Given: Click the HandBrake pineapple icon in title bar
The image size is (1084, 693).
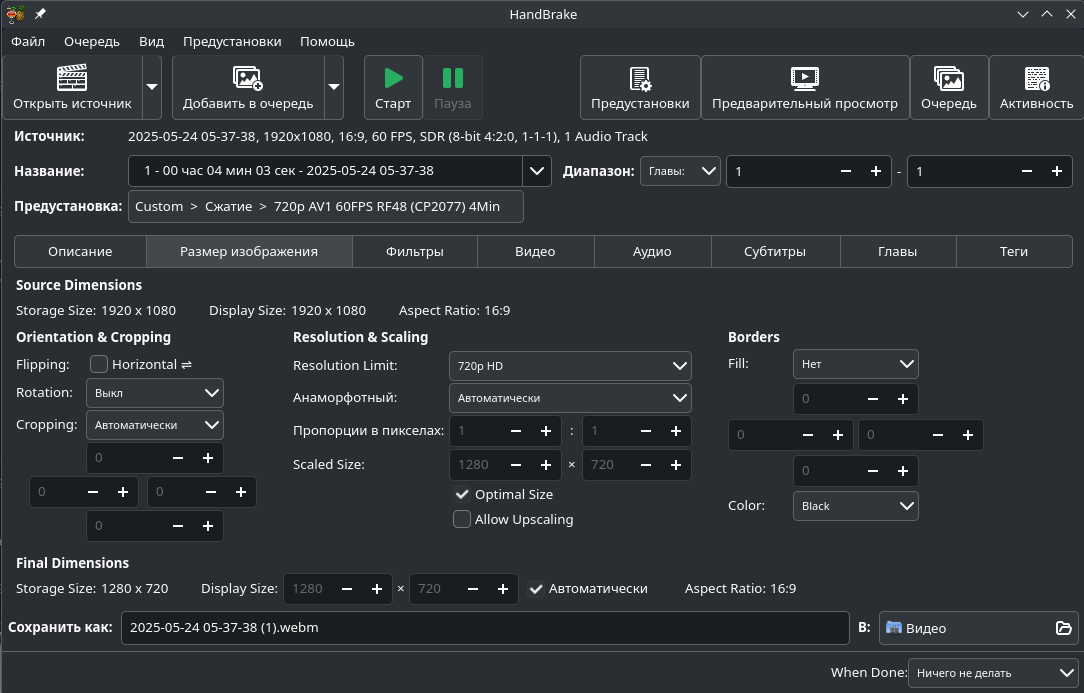Looking at the screenshot, I should pyautogui.click(x=15, y=14).
